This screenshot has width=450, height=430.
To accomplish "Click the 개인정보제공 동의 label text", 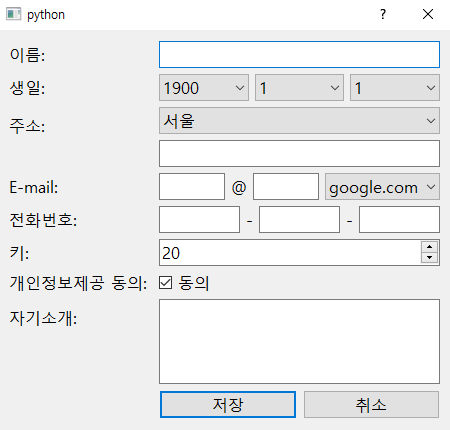I will point(78,283).
